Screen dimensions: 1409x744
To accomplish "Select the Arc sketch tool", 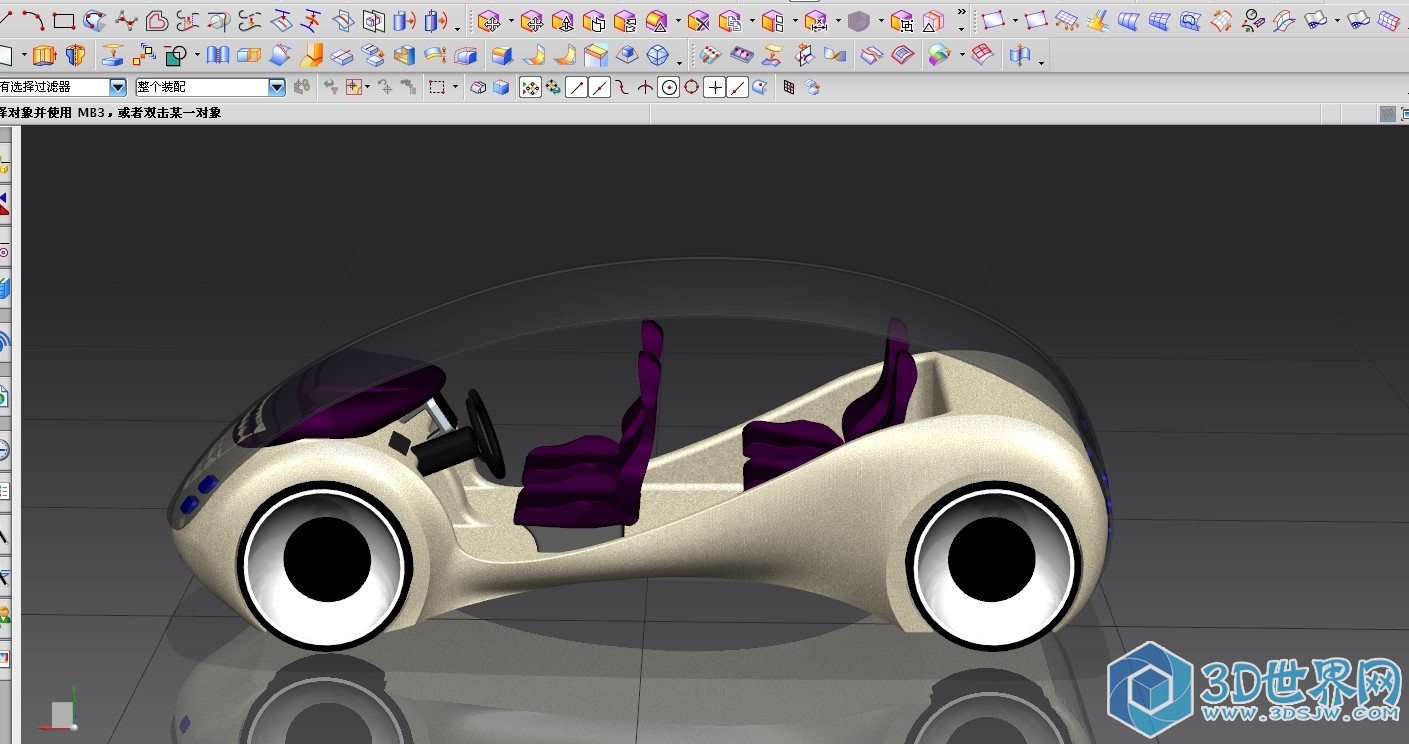I will coord(33,20).
